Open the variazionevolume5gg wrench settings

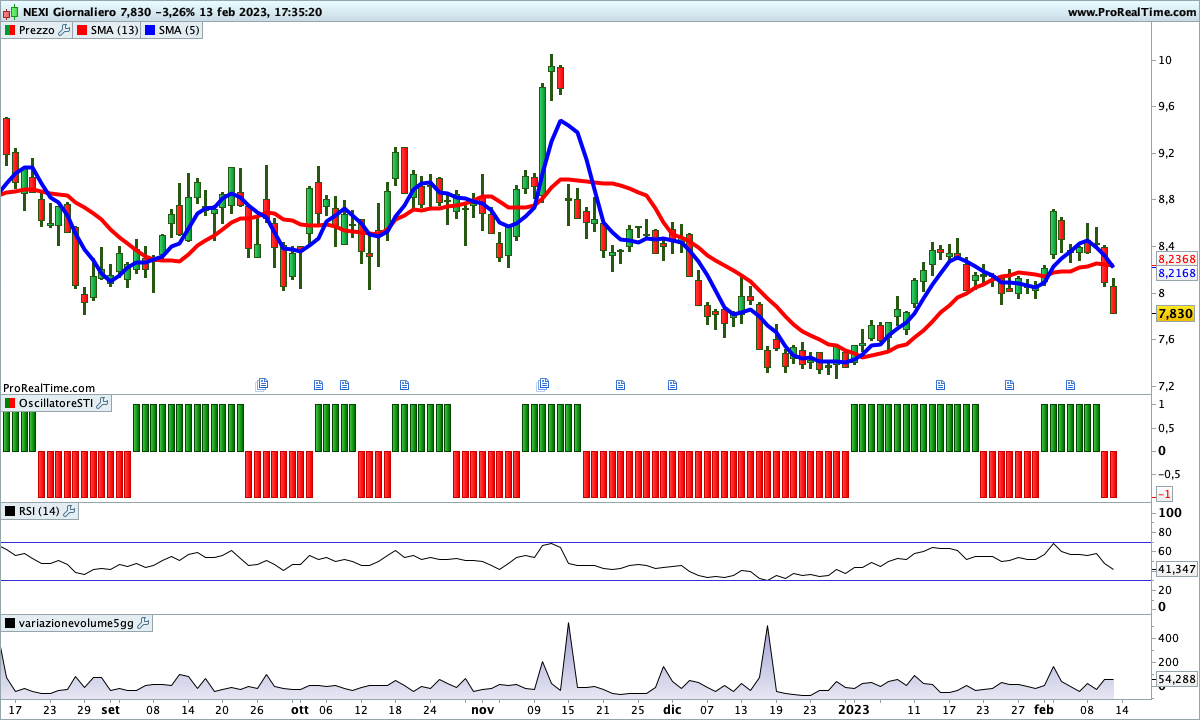click(143, 623)
